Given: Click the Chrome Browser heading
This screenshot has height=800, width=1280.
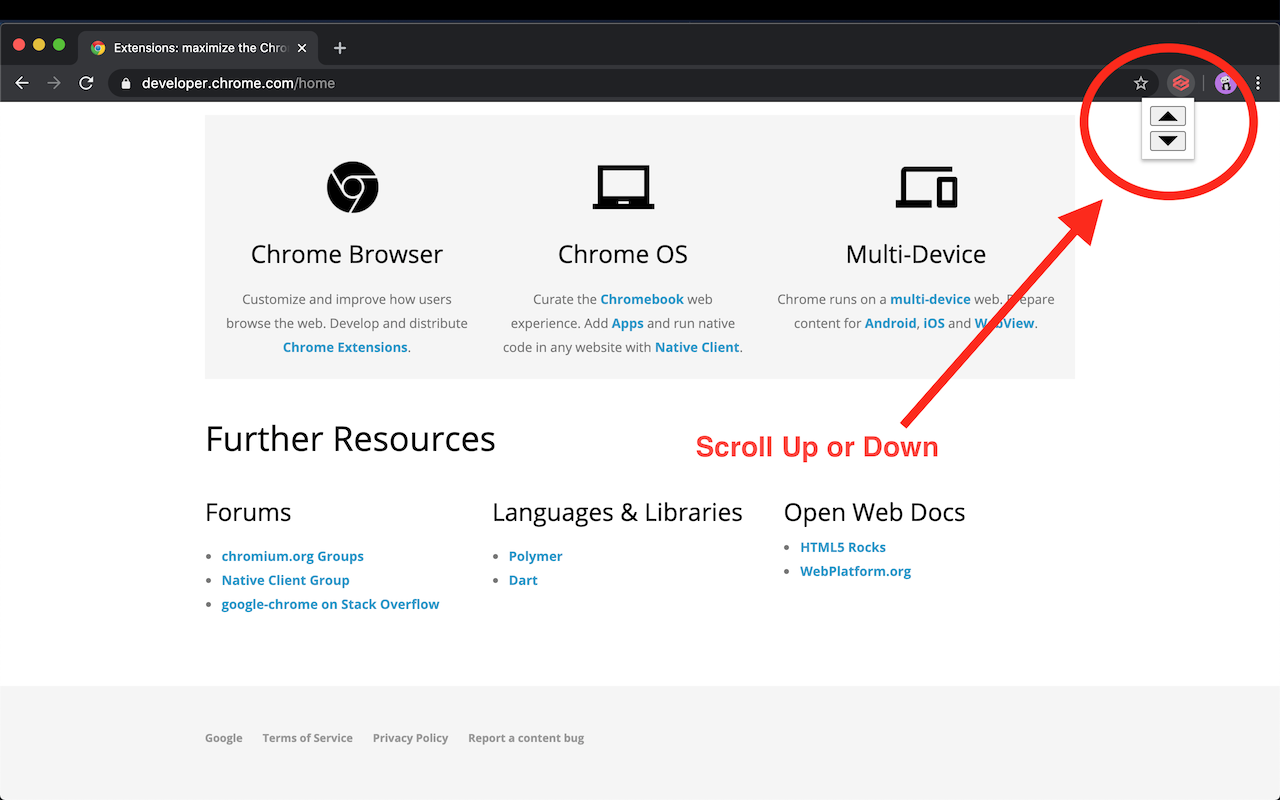Looking at the screenshot, I should (347, 254).
